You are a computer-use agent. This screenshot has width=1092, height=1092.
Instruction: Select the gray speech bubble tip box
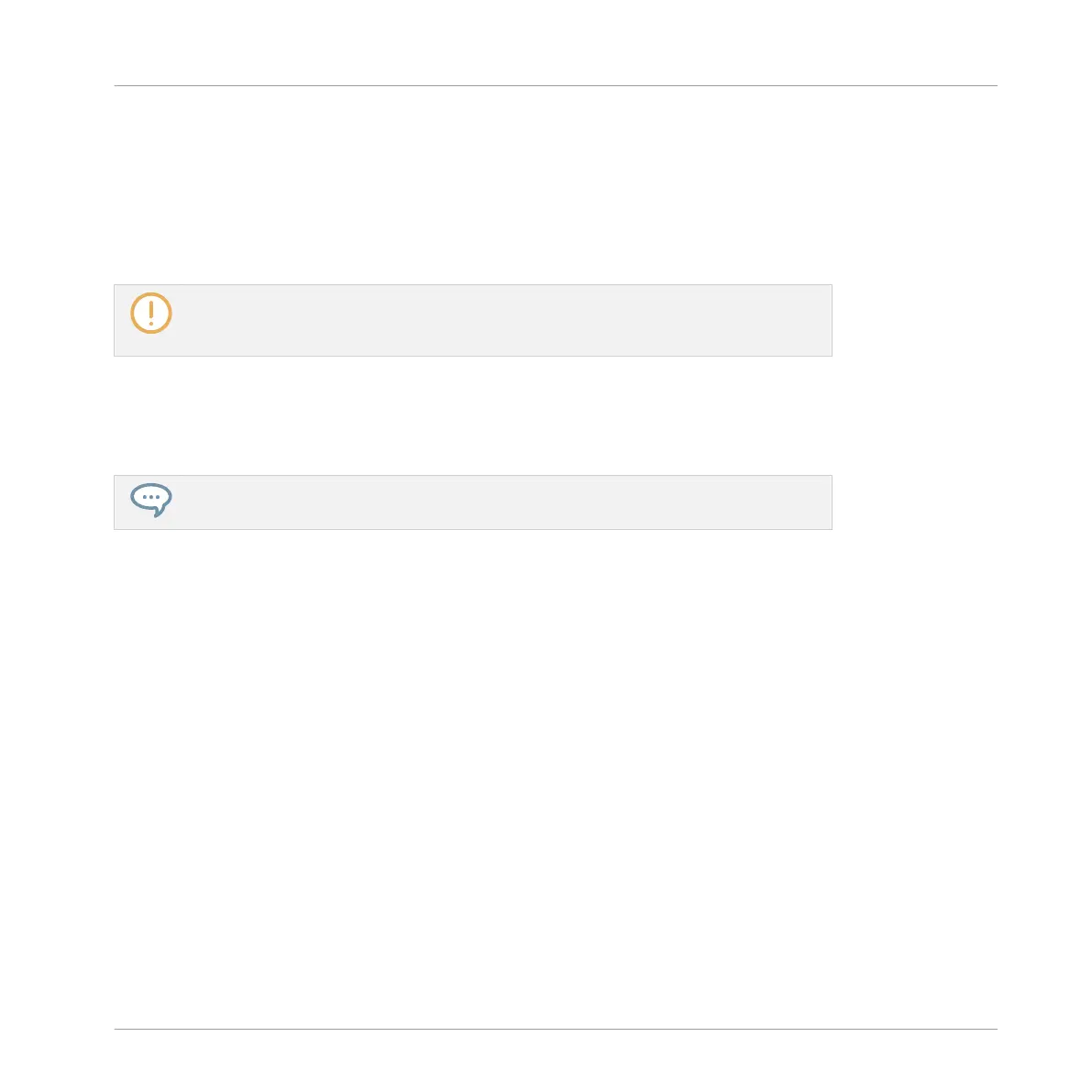tap(473, 502)
